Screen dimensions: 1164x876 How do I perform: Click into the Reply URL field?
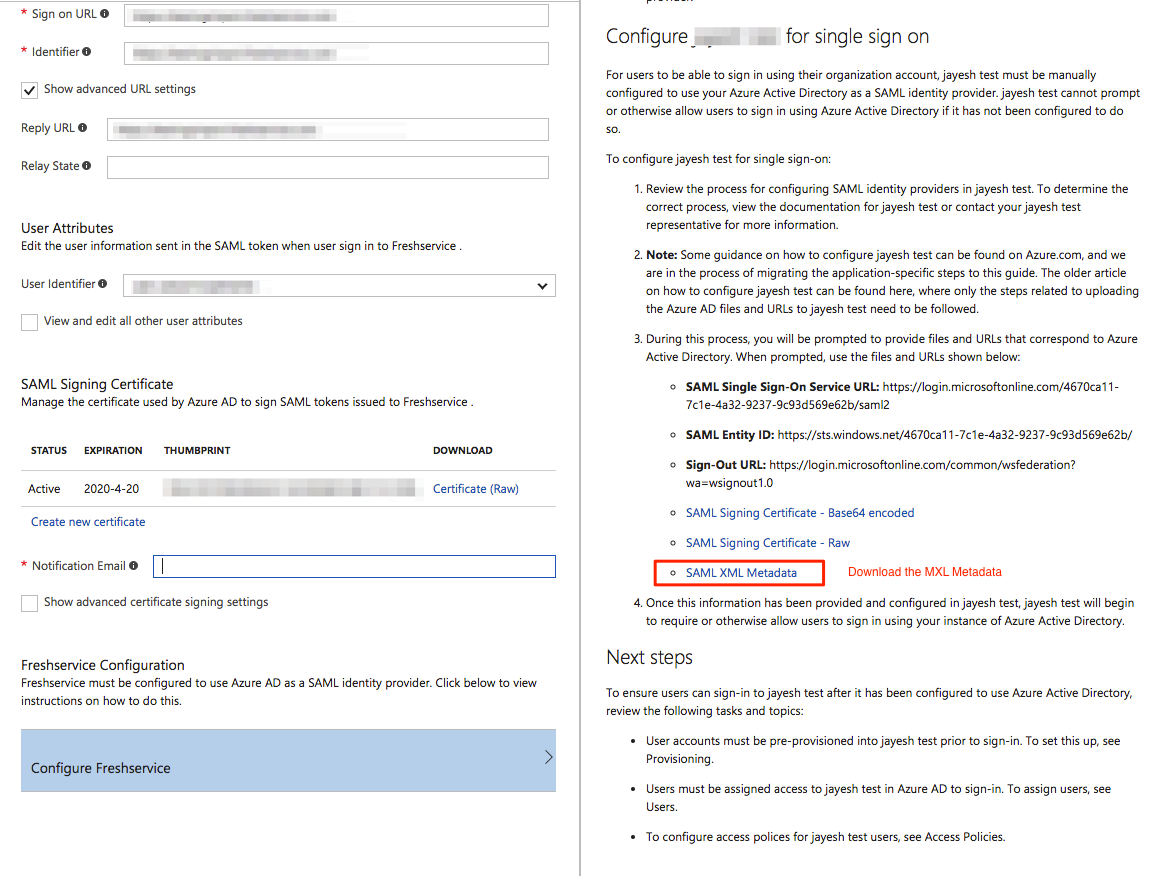tap(327, 129)
